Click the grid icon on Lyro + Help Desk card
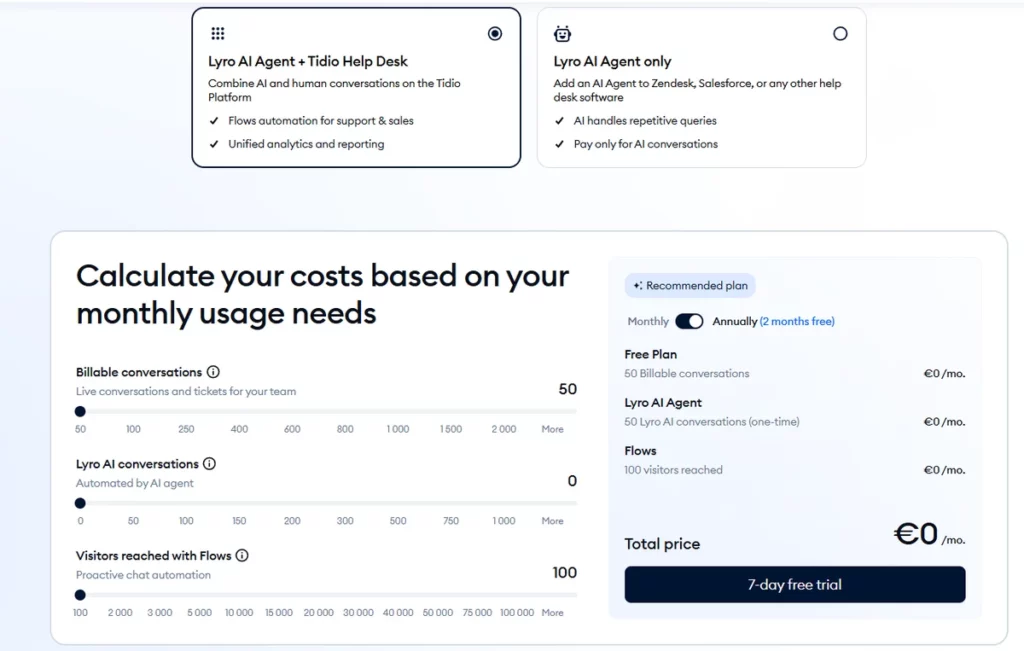Image resolution: width=1024 pixels, height=651 pixels. 217,33
